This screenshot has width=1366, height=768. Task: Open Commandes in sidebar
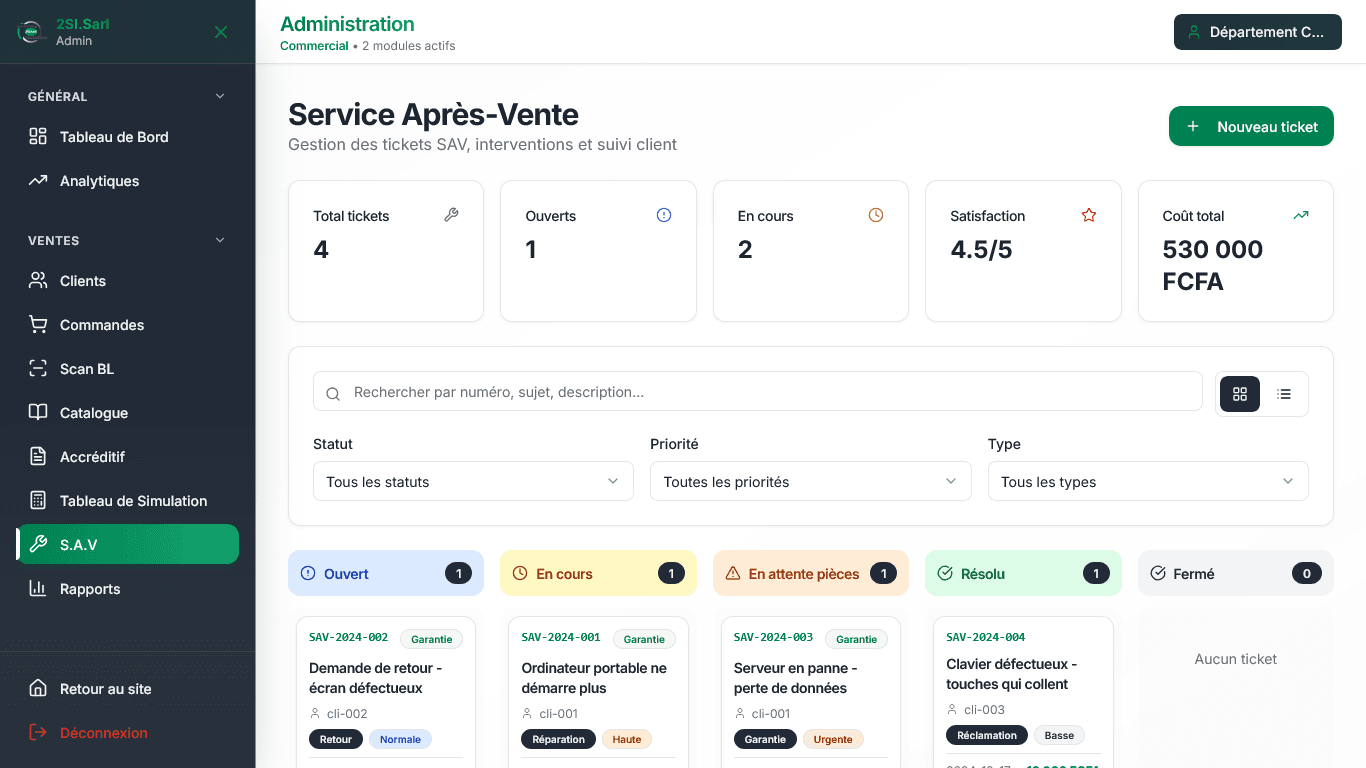[128, 325]
